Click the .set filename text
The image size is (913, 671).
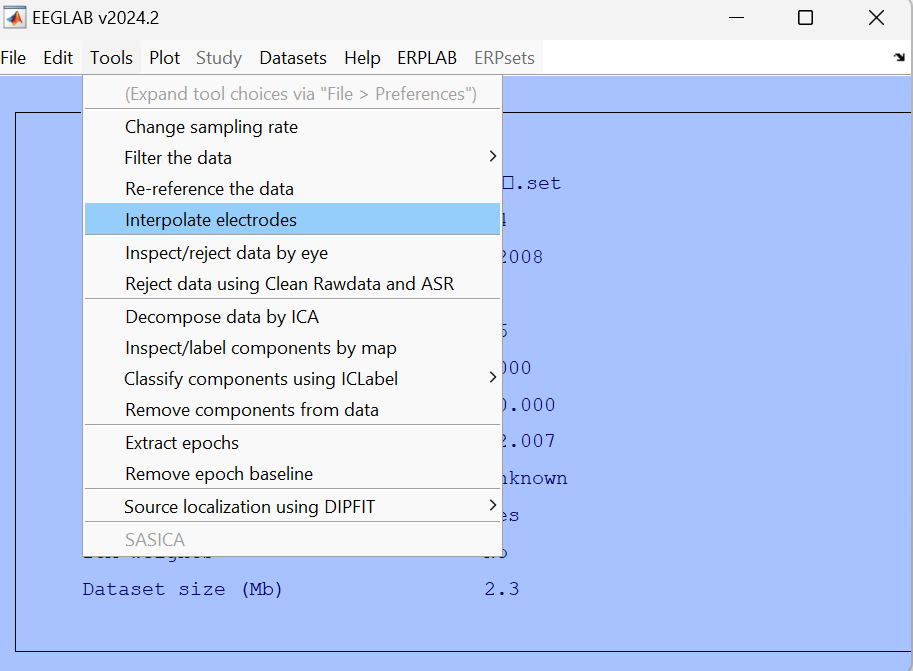532,183
